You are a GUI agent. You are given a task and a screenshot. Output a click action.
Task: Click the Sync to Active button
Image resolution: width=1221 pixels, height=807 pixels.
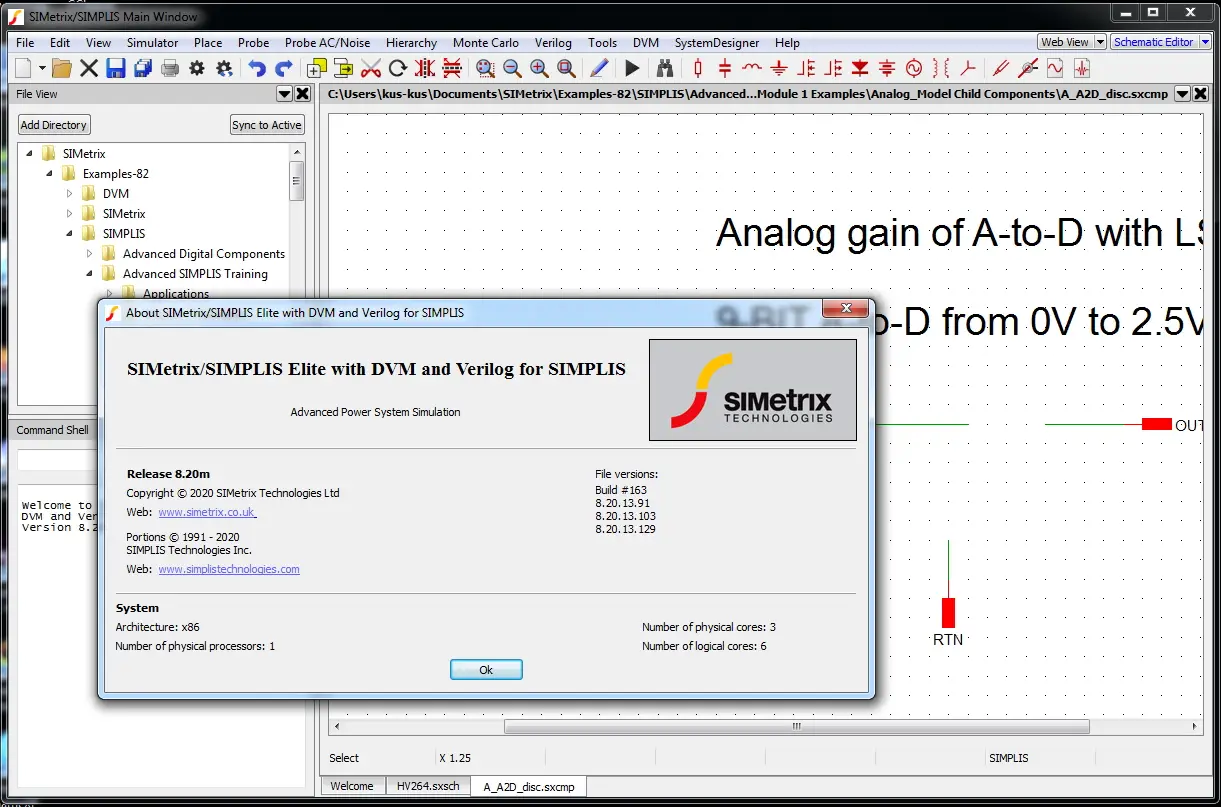[267, 125]
